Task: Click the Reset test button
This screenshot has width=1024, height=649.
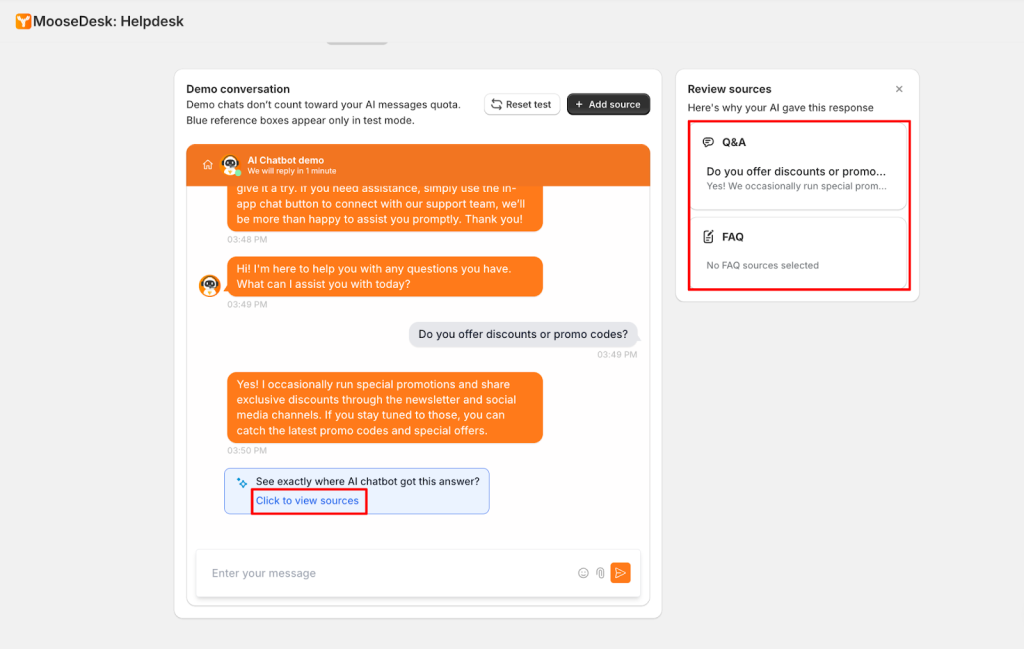Action: [x=521, y=104]
